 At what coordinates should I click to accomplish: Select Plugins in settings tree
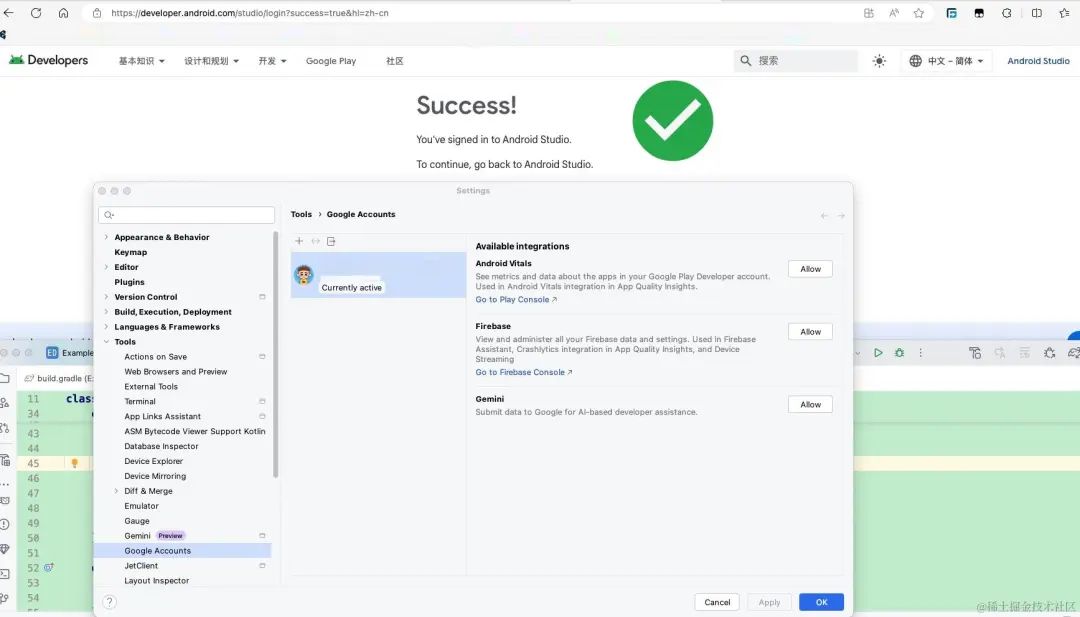coord(129,282)
